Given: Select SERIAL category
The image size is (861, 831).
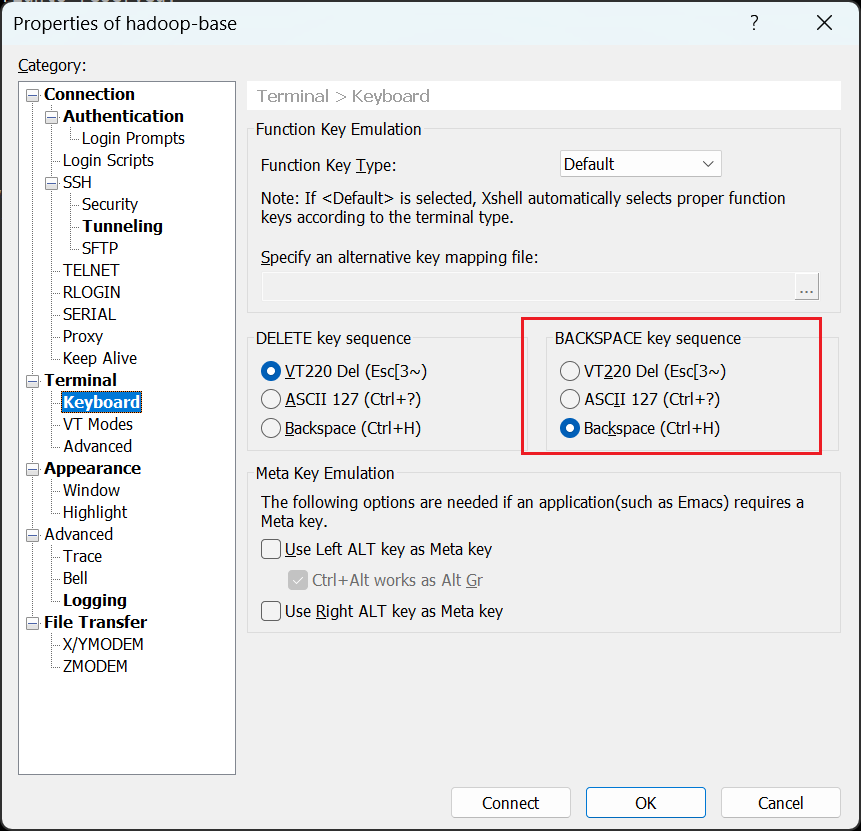Looking at the screenshot, I should coord(90,314).
